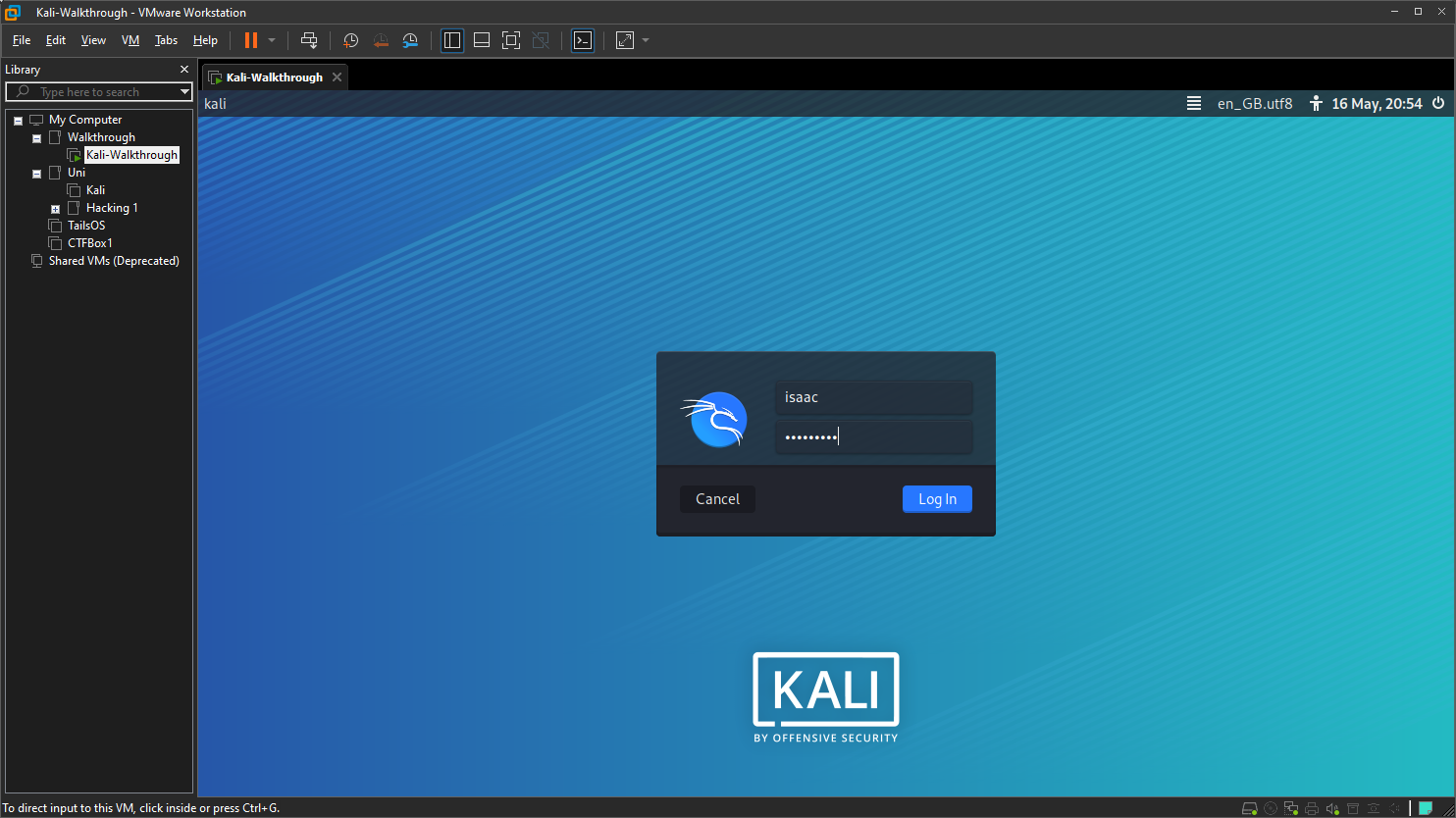Select the TailsOS virtual machine
The width and height of the screenshot is (1456, 818).
86,226
